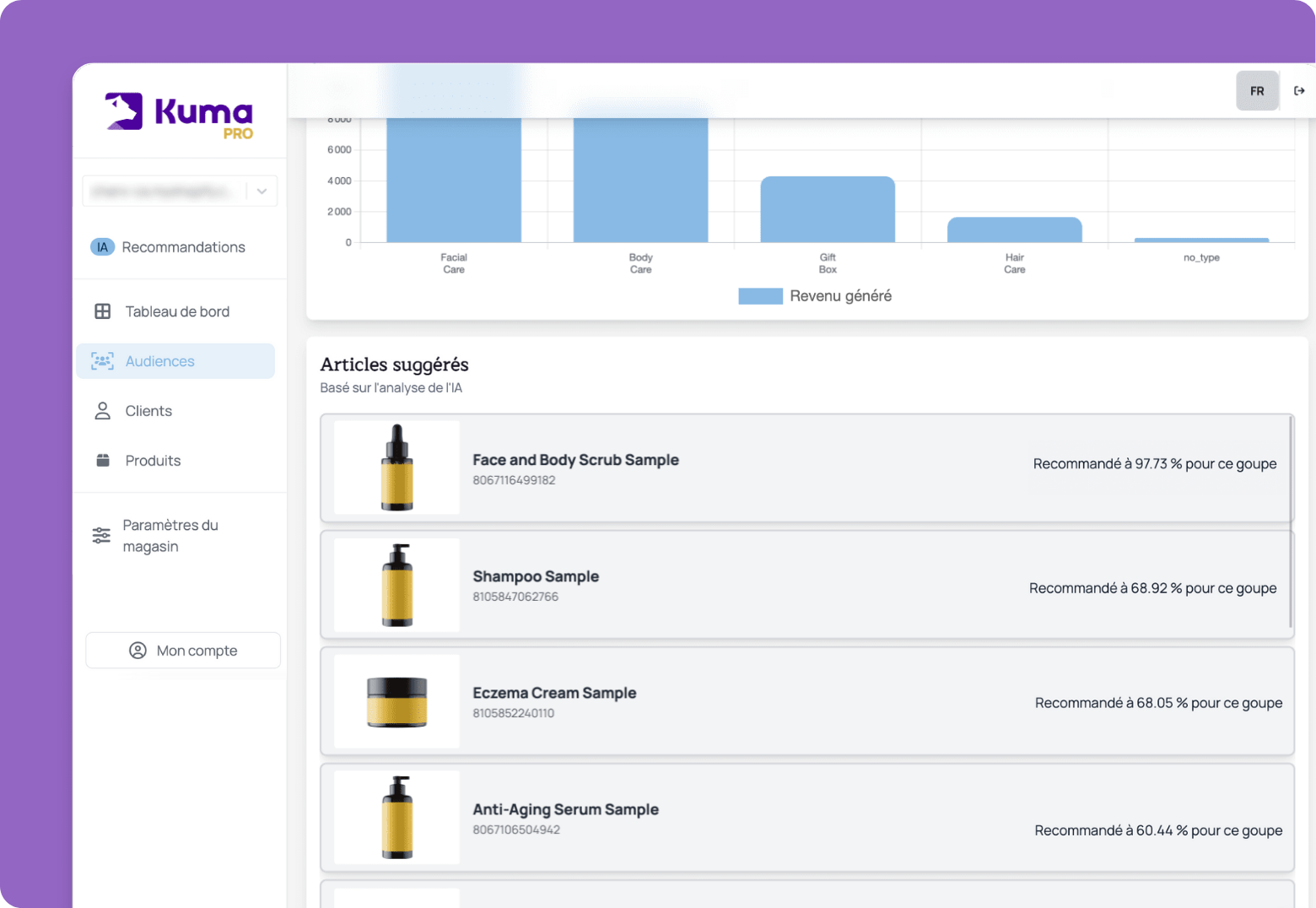1316x908 pixels.
Task: Click the Kuma PRO logo
Action: click(x=179, y=114)
